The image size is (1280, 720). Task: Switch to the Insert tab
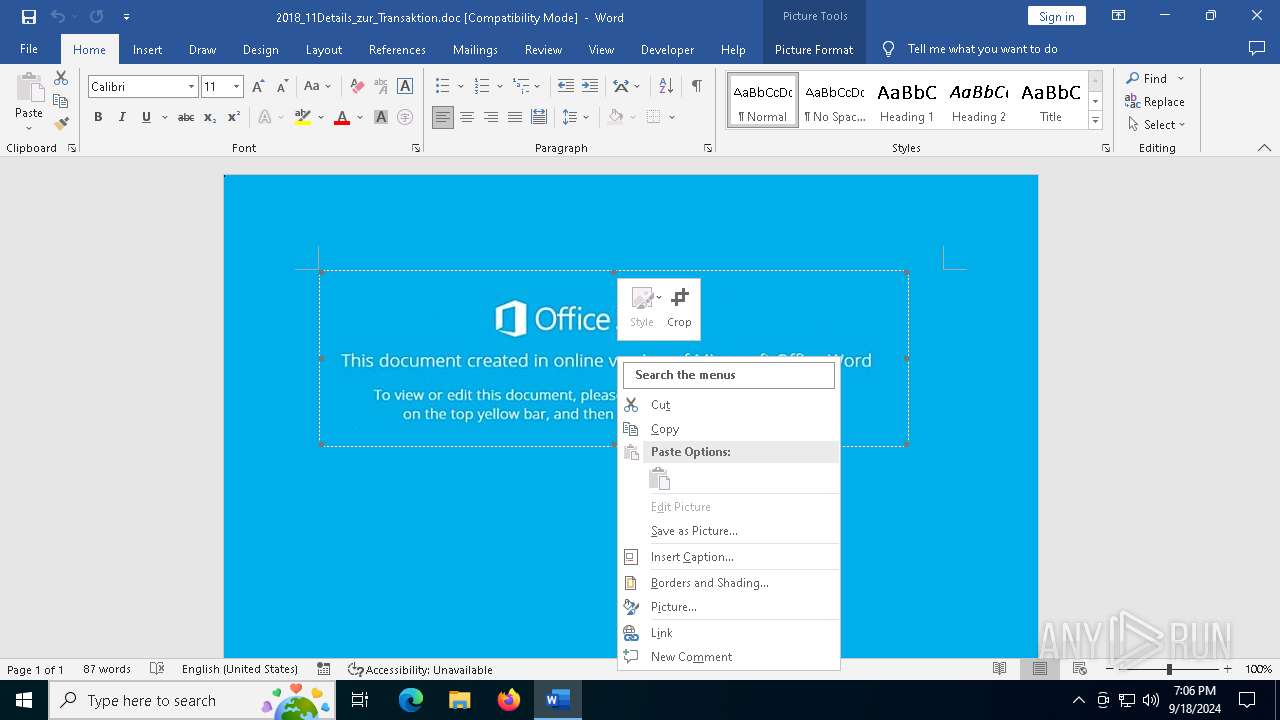147,49
